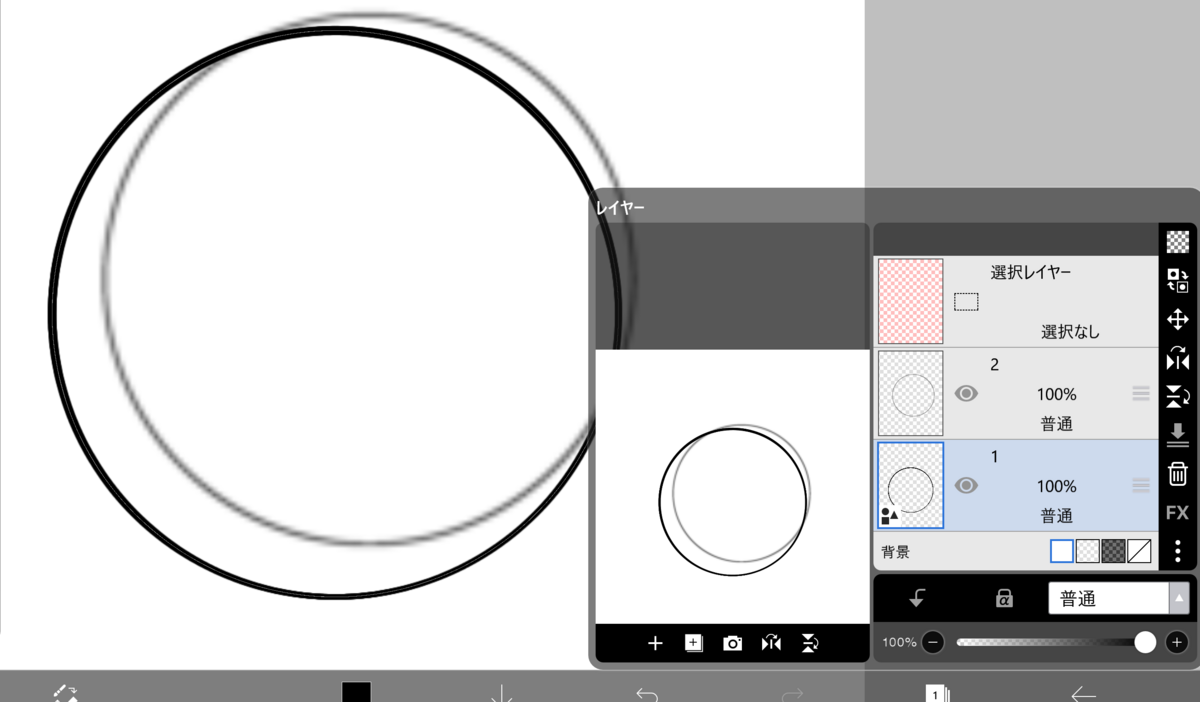
Task: Expand blend mode list arrow
Action: pos(1179,598)
